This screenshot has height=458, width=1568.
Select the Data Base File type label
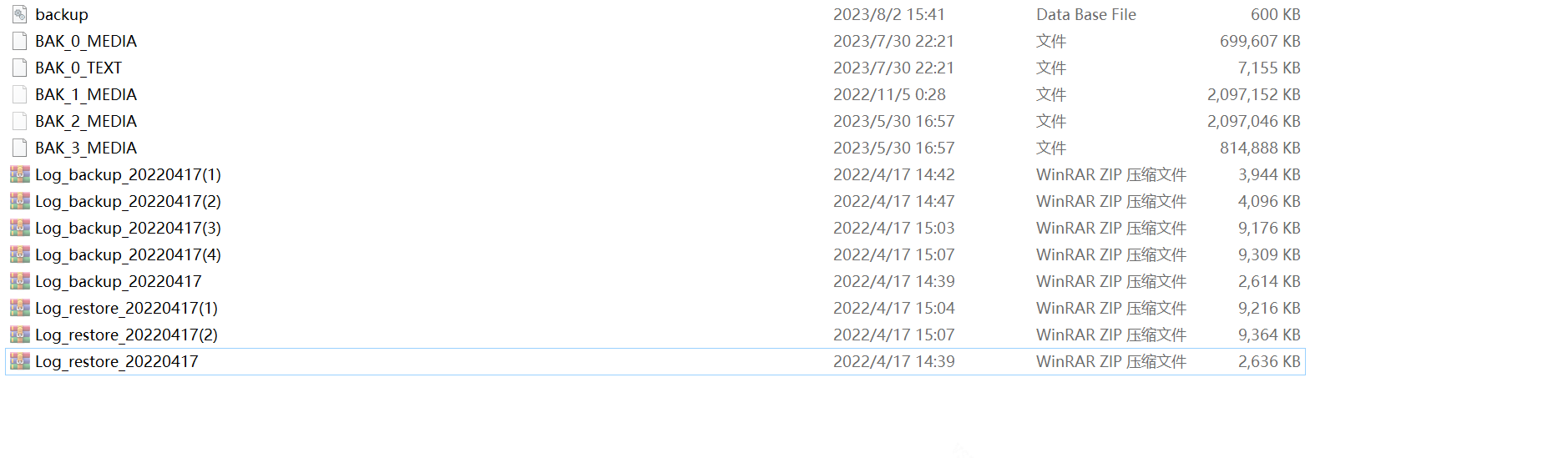coord(1086,14)
